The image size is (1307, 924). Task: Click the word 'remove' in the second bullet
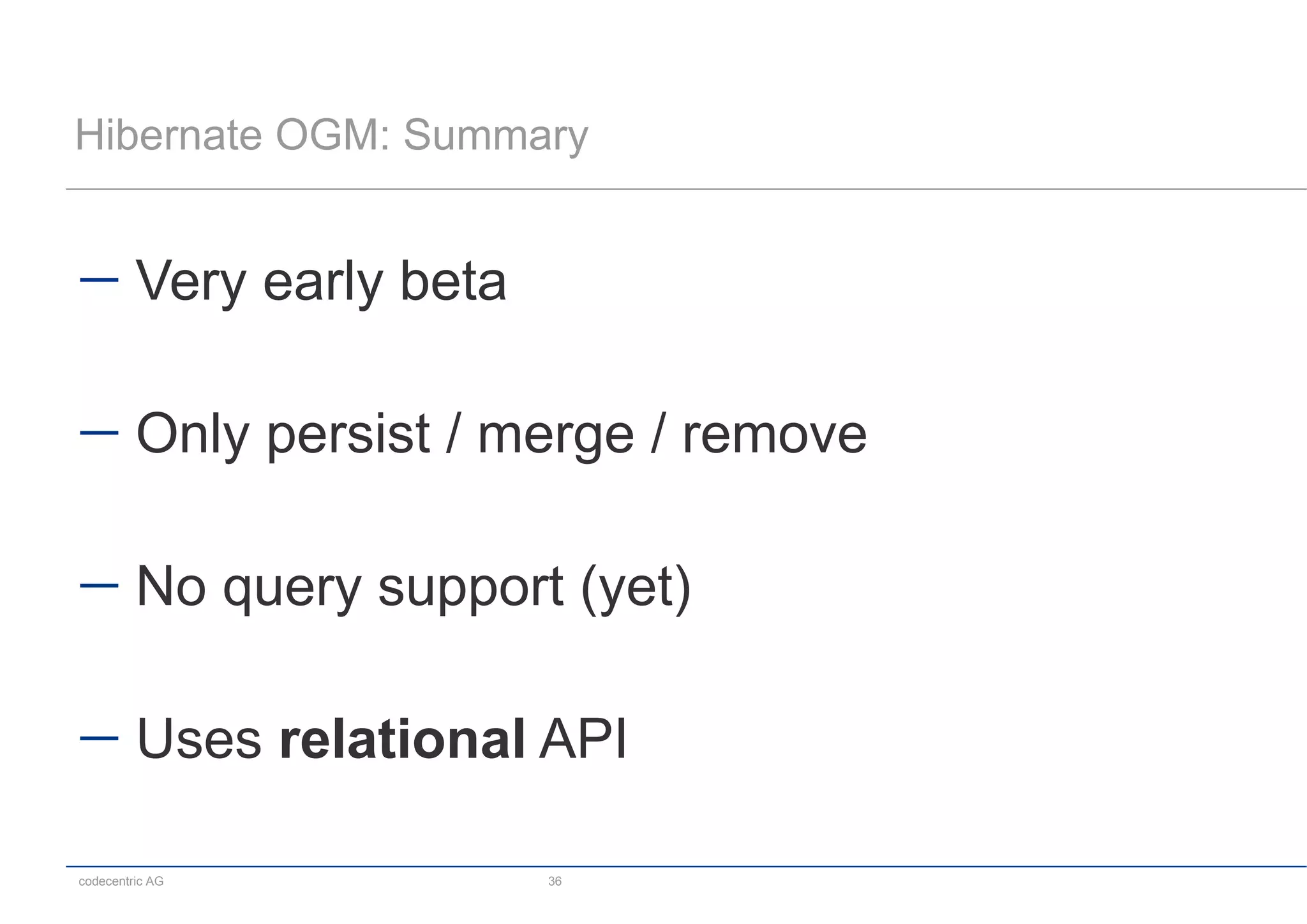pos(774,434)
